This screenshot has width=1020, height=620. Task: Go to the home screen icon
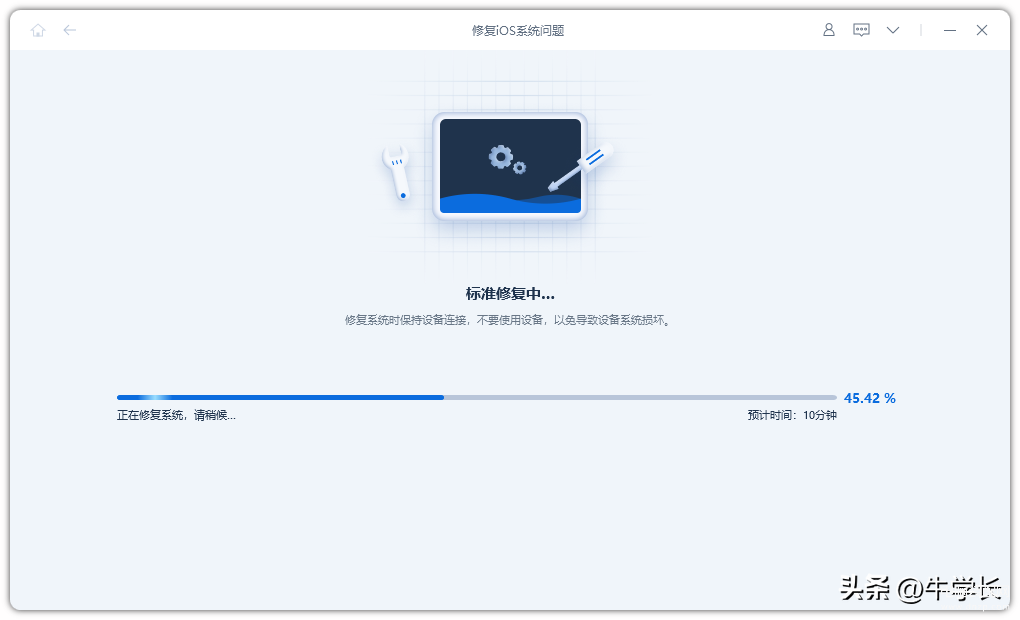point(38,30)
